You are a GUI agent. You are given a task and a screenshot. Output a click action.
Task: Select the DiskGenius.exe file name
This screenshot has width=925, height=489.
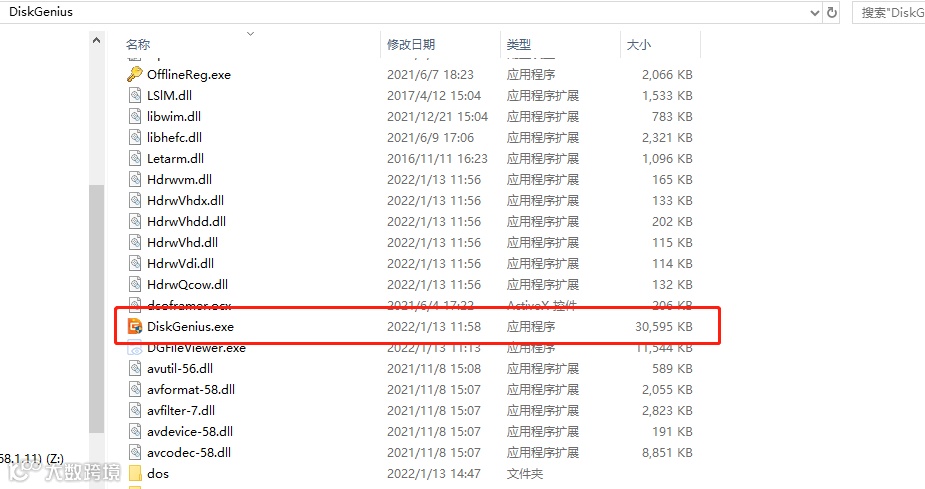tap(191, 326)
